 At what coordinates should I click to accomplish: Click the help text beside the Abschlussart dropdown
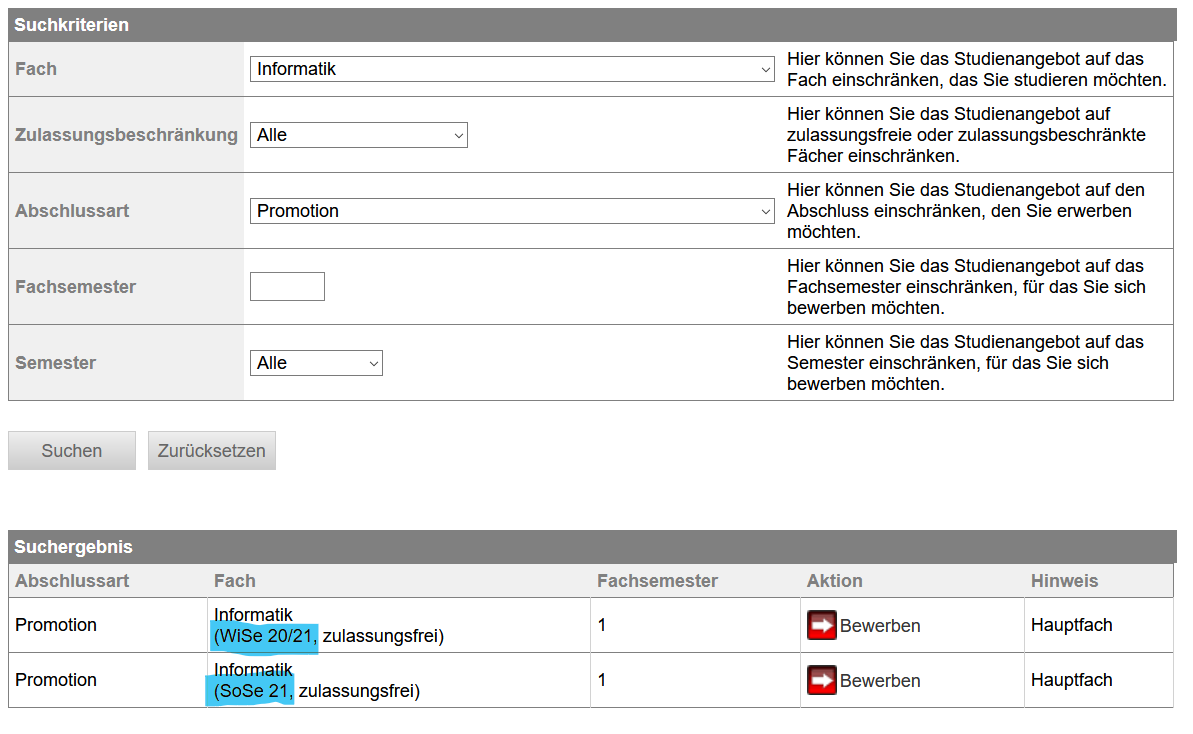coord(966,211)
